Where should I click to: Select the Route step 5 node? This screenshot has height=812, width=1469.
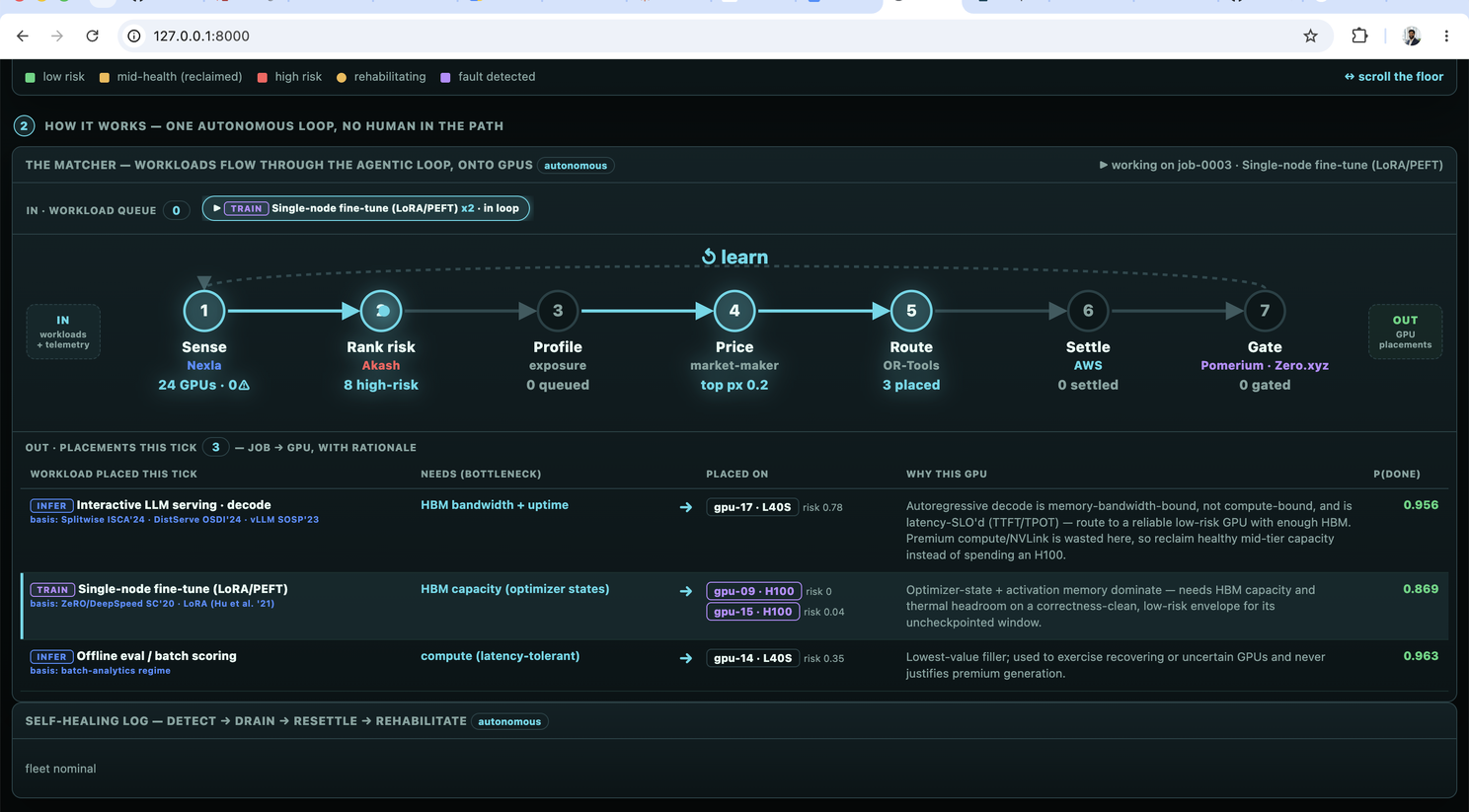pos(911,311)
